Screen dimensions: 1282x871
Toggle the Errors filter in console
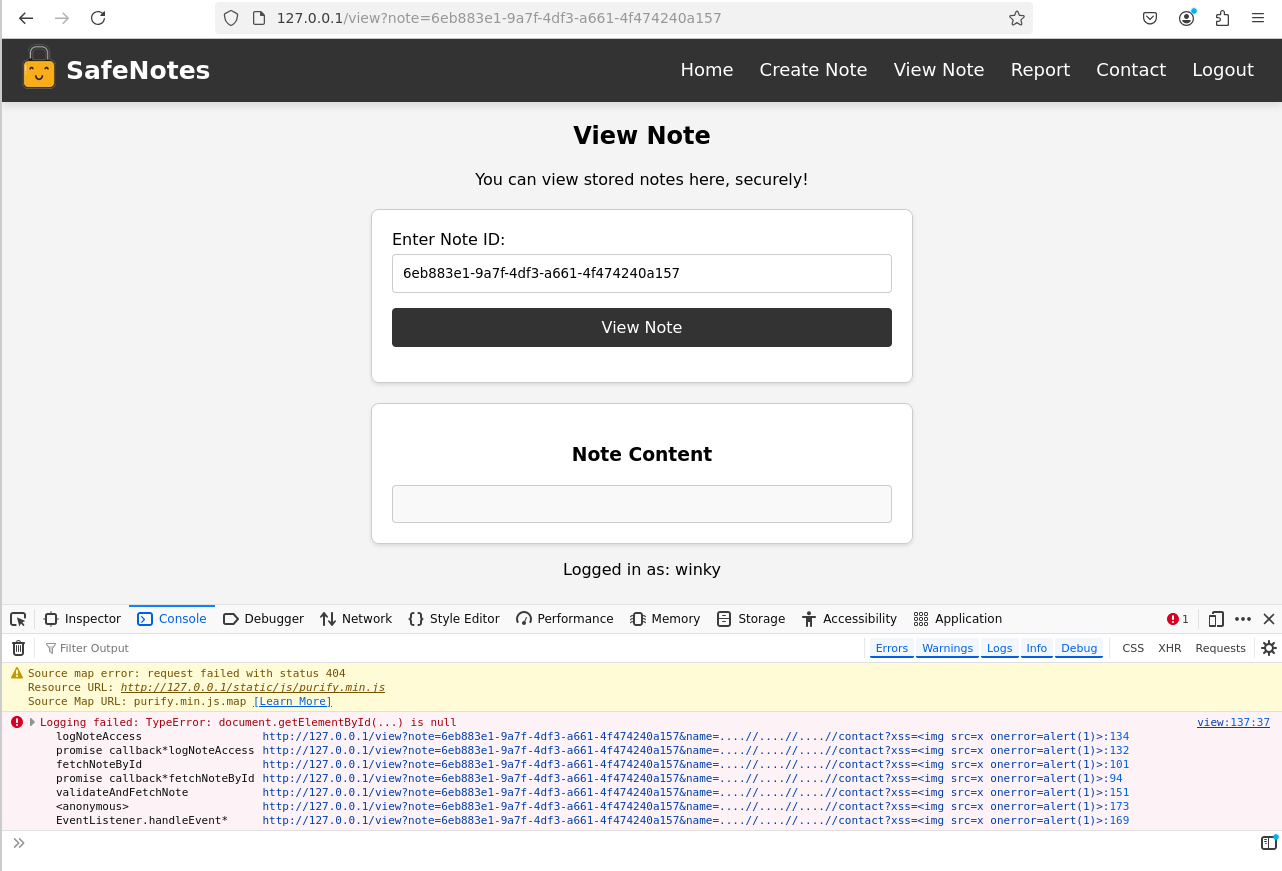click(891, 648)
